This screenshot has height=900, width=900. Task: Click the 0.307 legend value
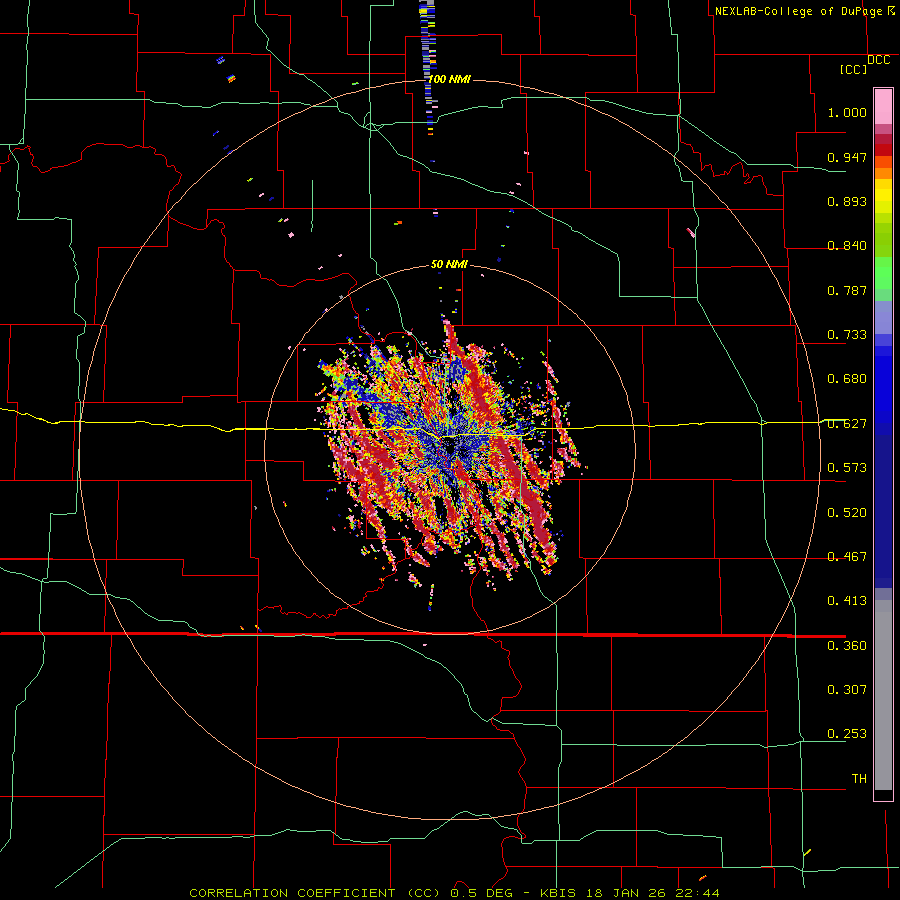[847, 690]
